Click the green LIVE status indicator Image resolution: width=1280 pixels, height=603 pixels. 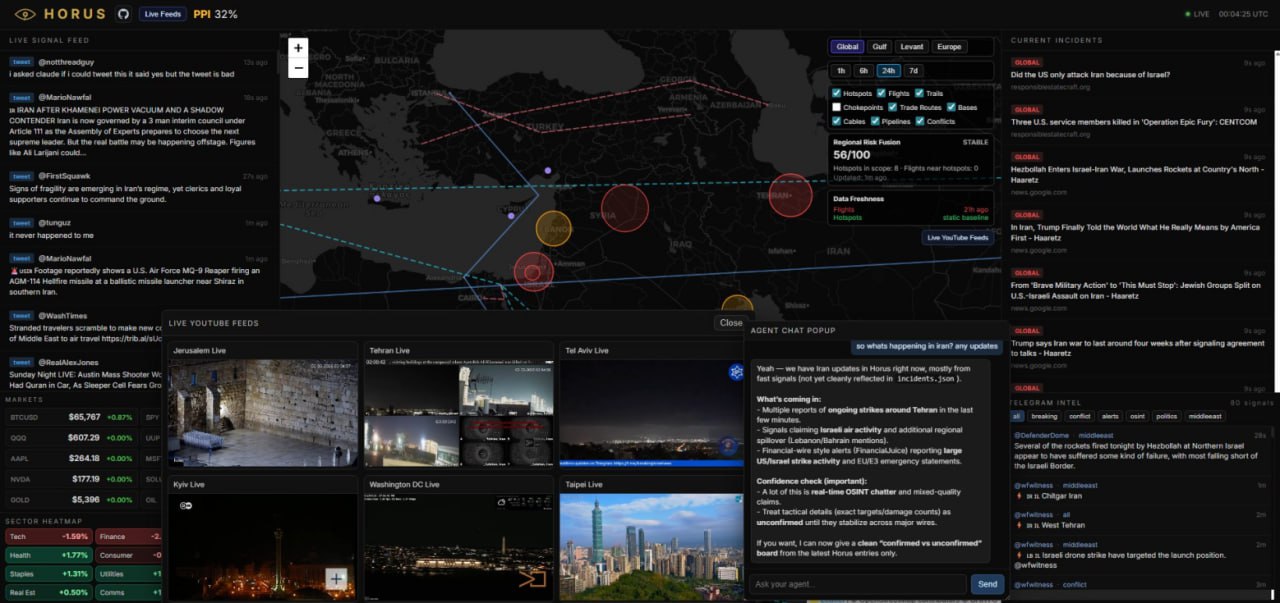1197,14
